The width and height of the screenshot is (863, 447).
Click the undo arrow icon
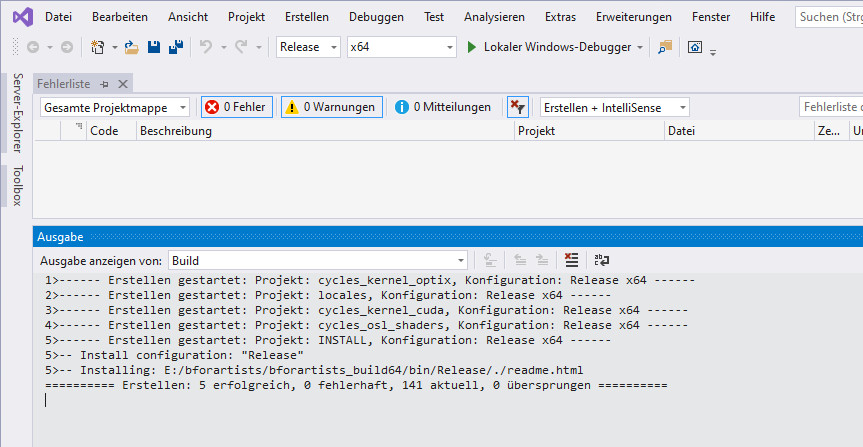point(206,47)
